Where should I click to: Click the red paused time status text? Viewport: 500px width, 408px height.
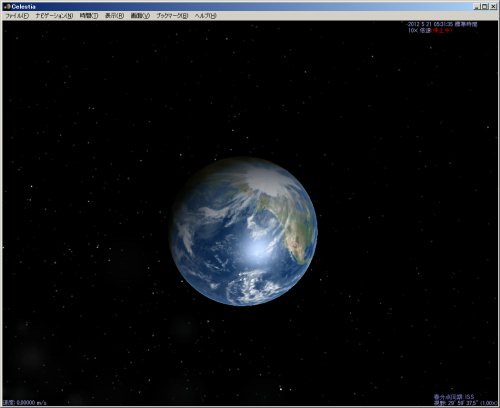tap(442, 30)
